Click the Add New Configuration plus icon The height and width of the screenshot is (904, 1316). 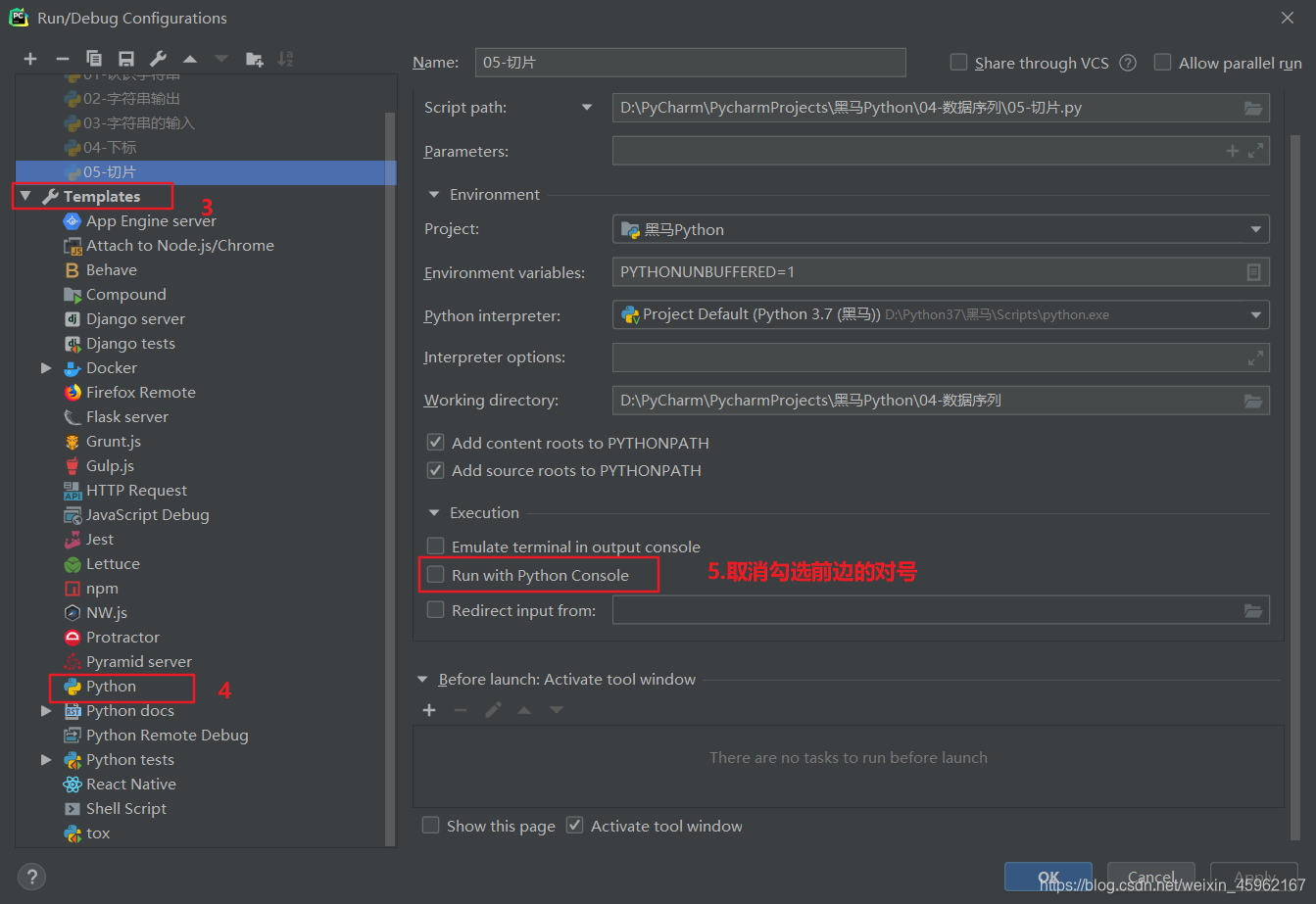tap(30, 59)
